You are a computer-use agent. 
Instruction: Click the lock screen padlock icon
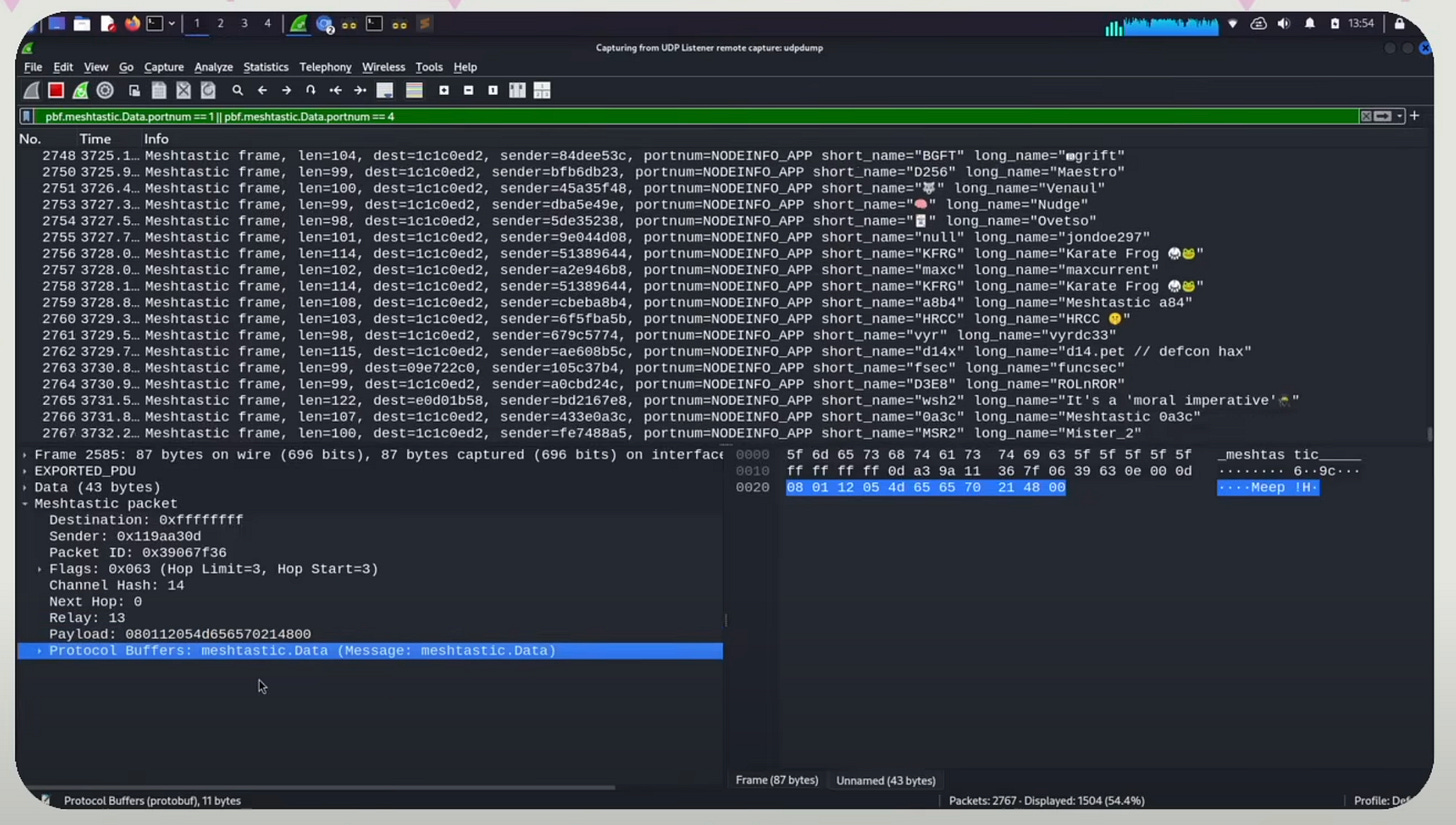[1400, 24]
